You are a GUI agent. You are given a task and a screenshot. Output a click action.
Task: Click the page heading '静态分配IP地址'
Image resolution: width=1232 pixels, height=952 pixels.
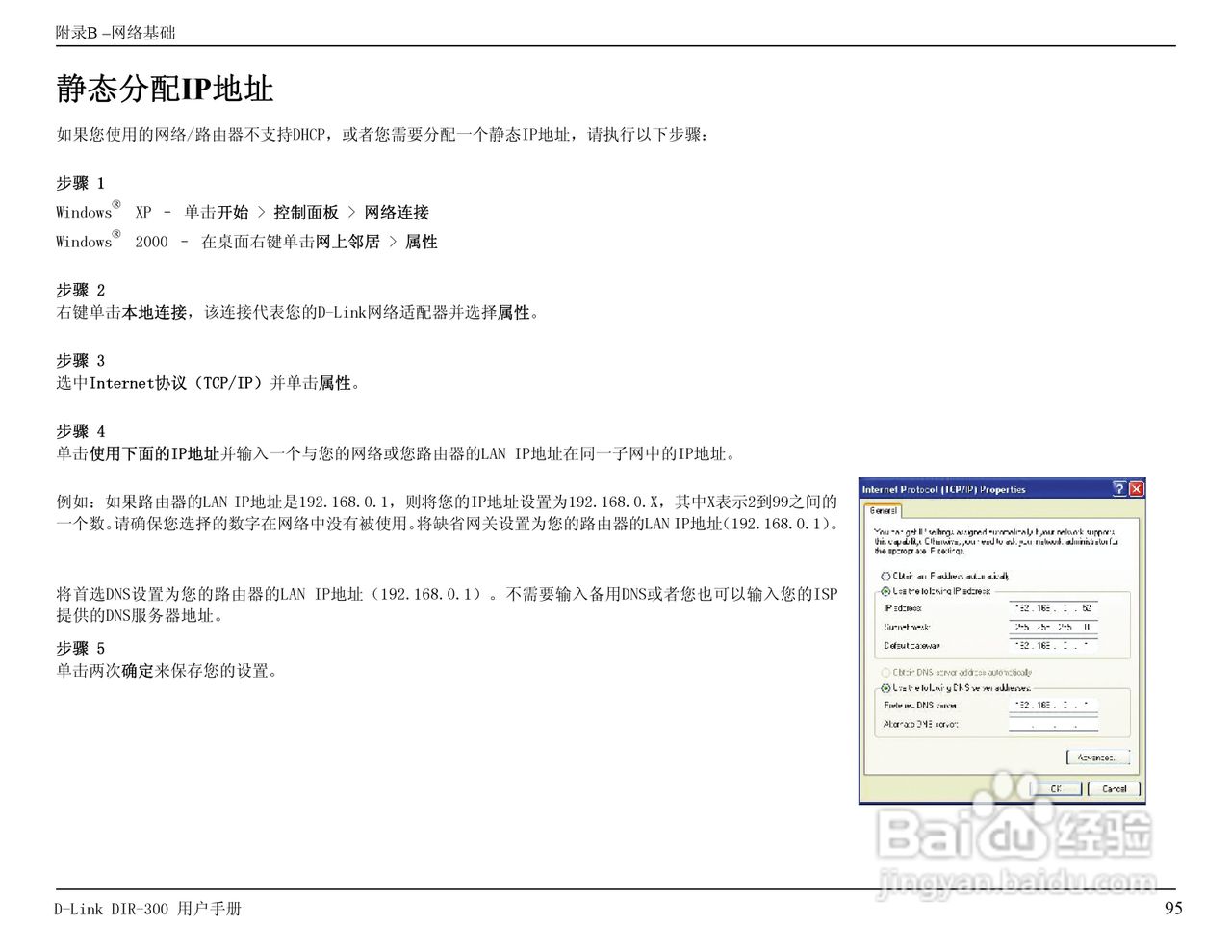click(x=165, y=89)
